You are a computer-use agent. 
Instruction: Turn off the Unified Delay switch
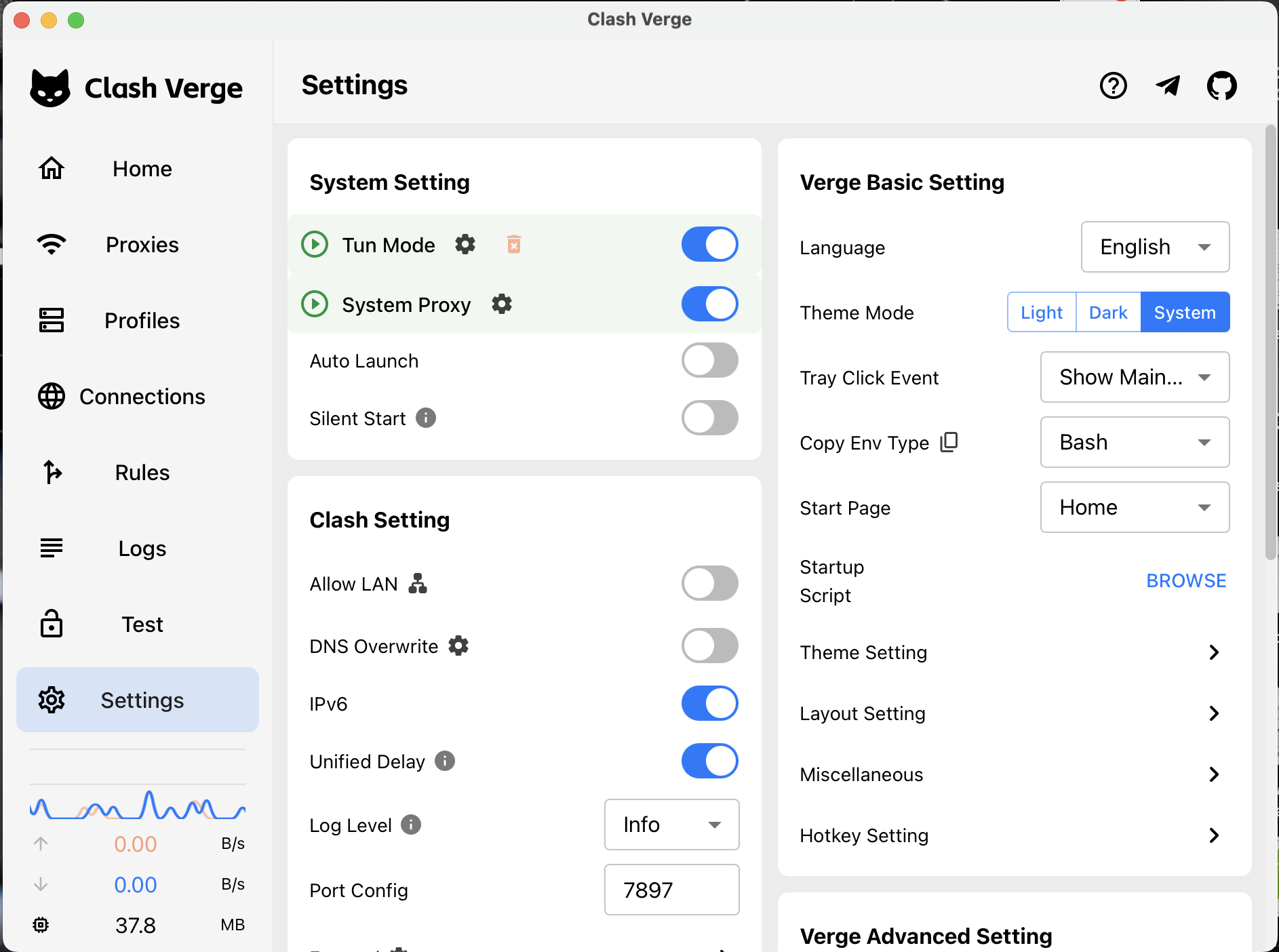click(710, 761)
